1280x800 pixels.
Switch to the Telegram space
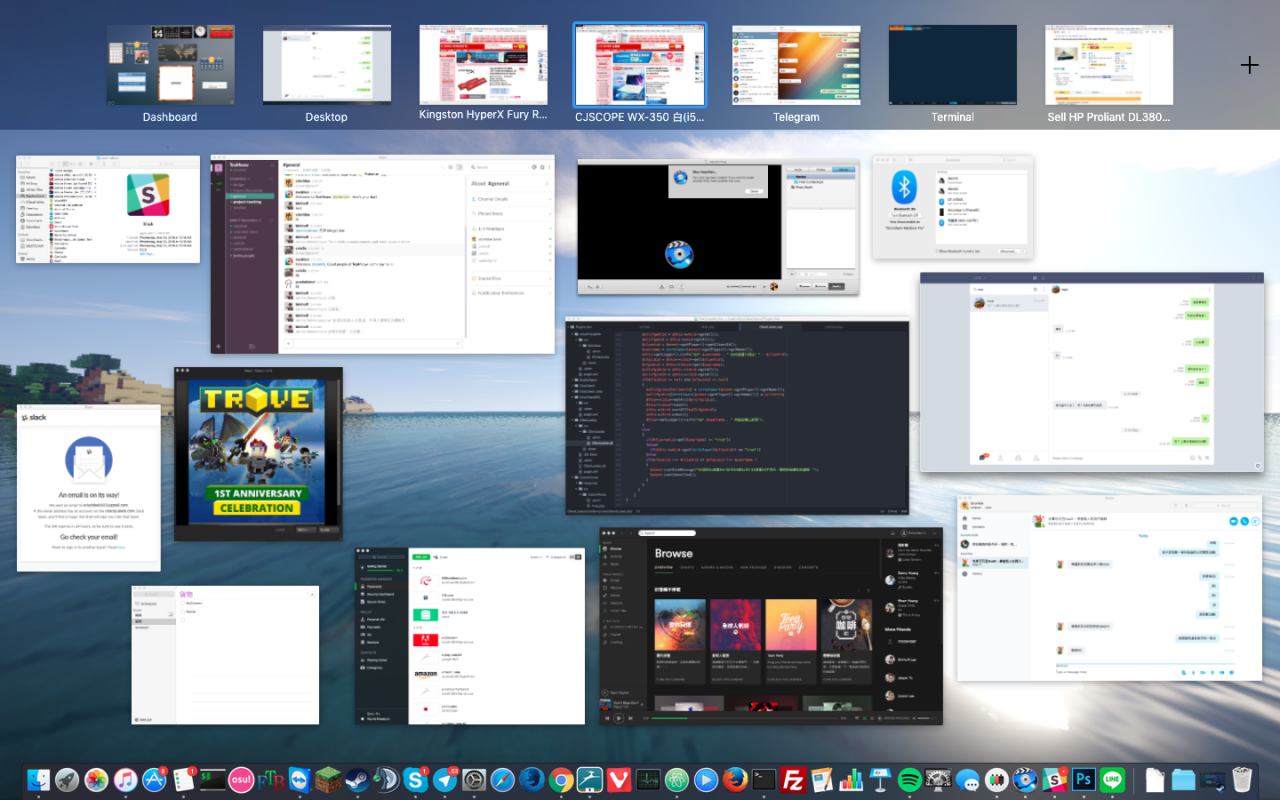(796, 65)
